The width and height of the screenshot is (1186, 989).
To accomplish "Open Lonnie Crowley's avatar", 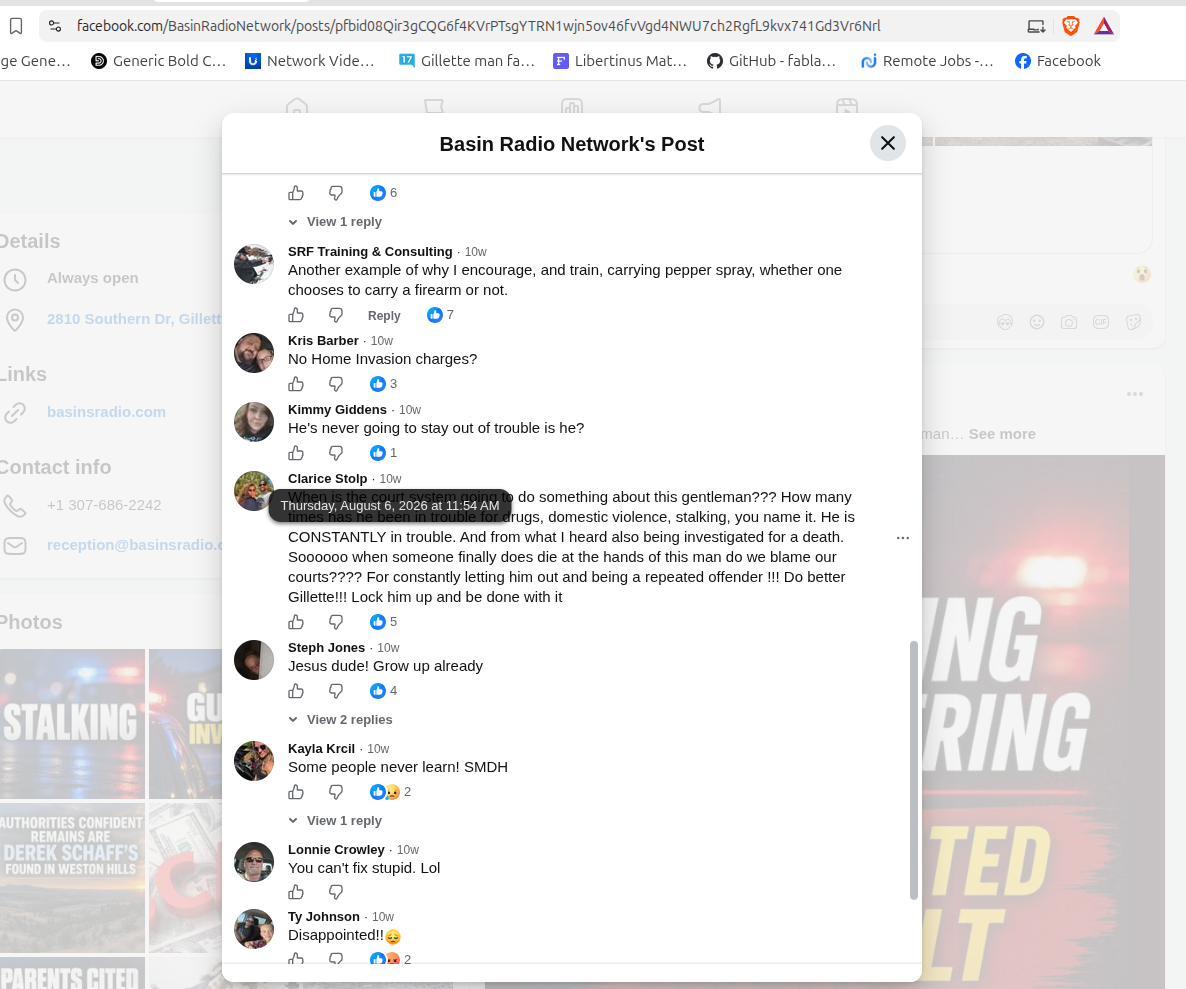I will pyautogui.click(x=253, y=862).
